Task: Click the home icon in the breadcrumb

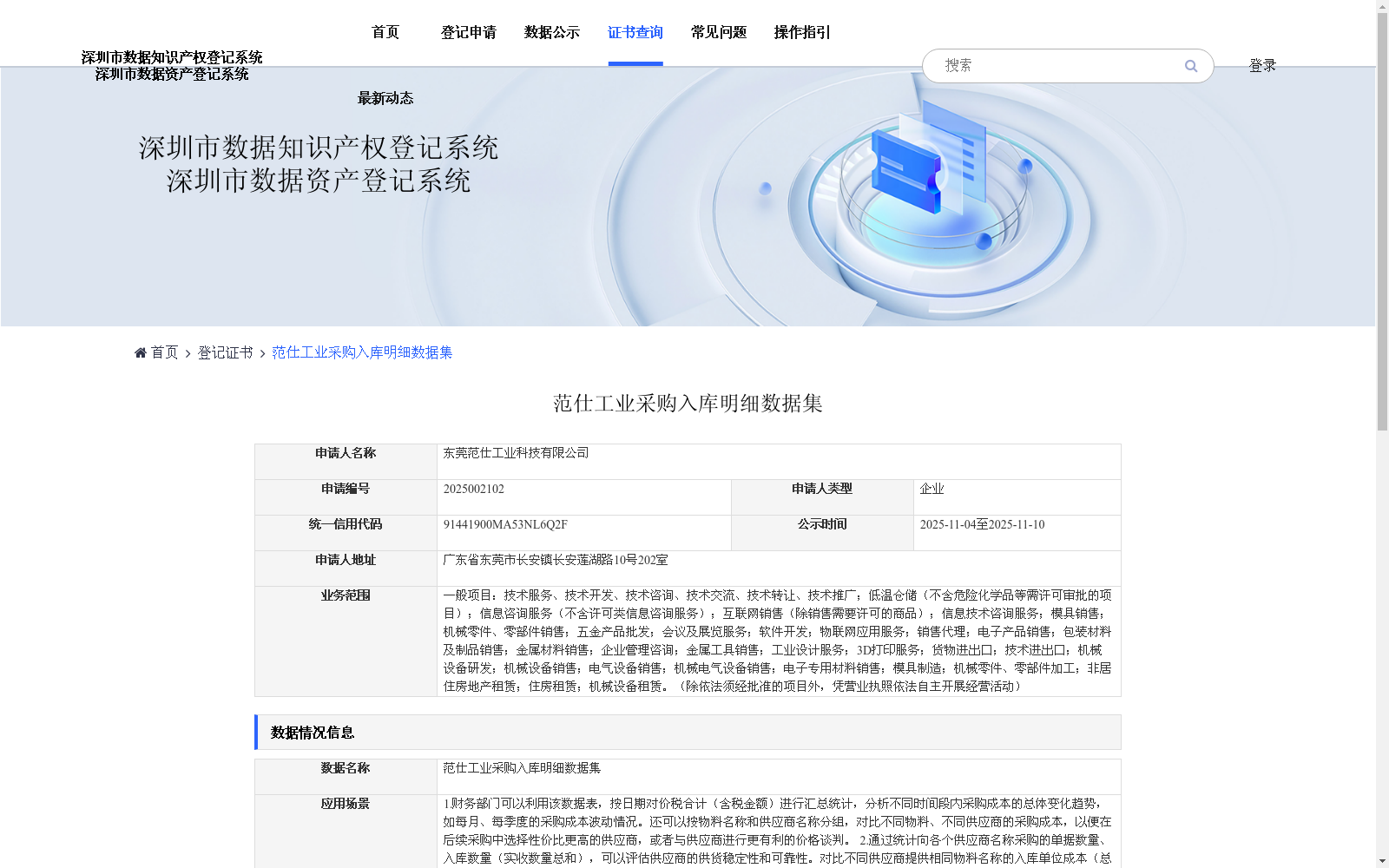Action: point(141,352)
